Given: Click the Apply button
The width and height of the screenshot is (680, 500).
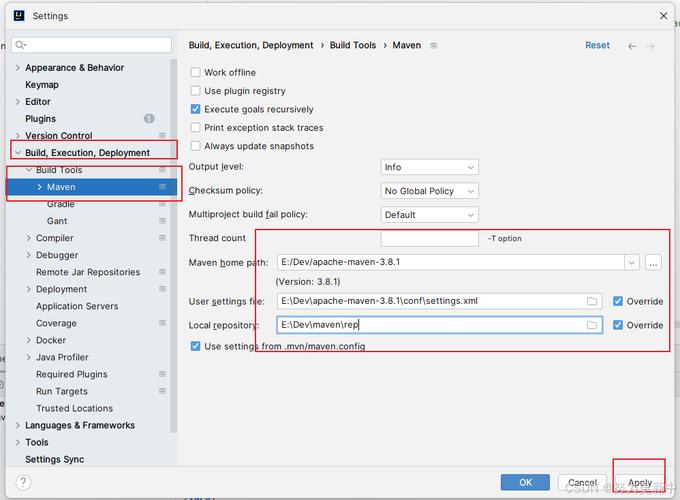Looking at the screenshot, I should (x=640, y=482).
